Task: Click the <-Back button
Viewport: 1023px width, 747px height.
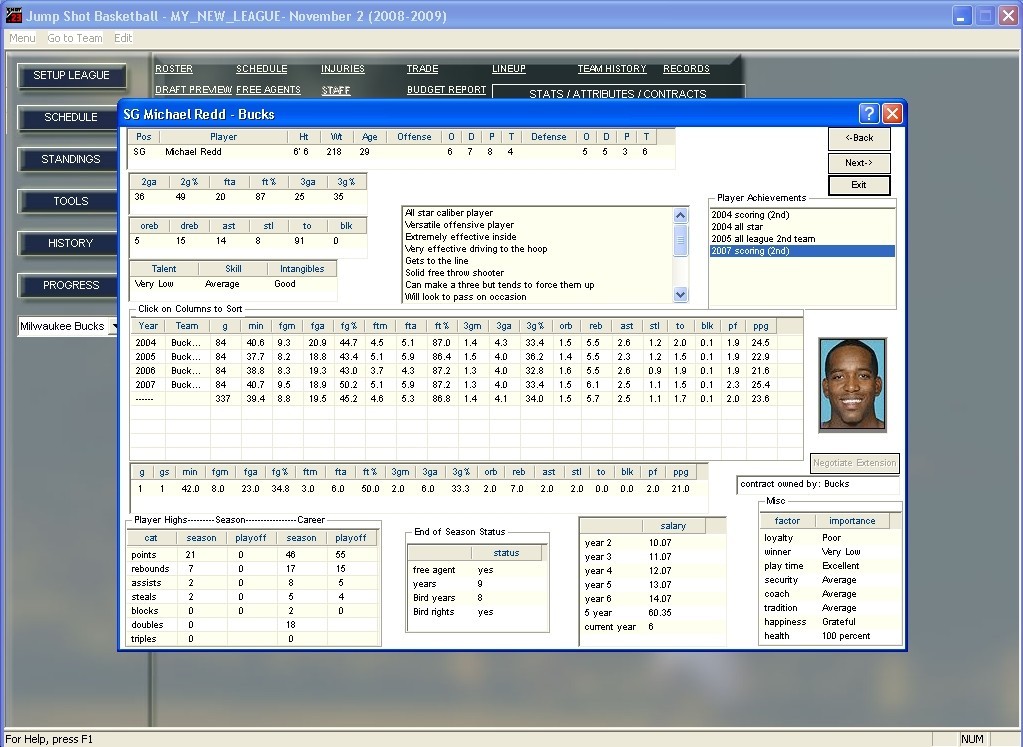Action: click(x=858, y=138)
